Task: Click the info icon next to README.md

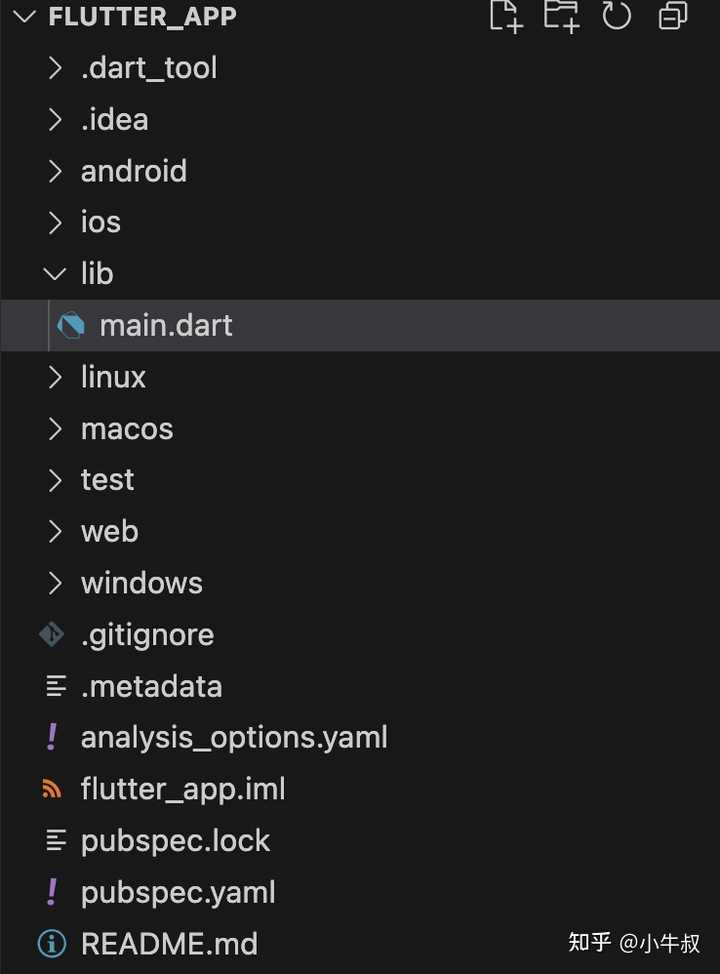Action: pyautogui.click(x=50, y=943)
